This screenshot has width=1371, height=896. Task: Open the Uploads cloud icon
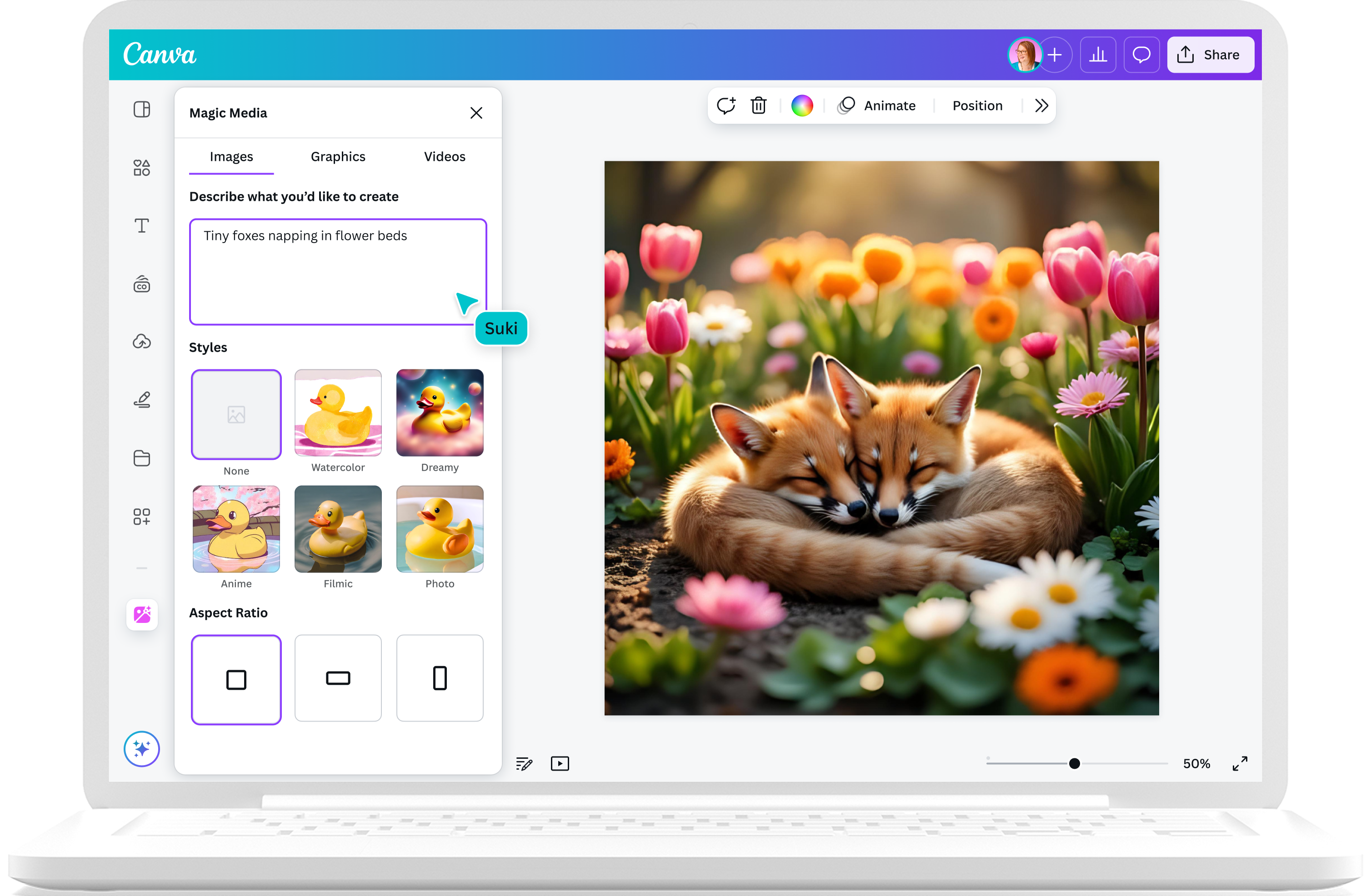142,342
